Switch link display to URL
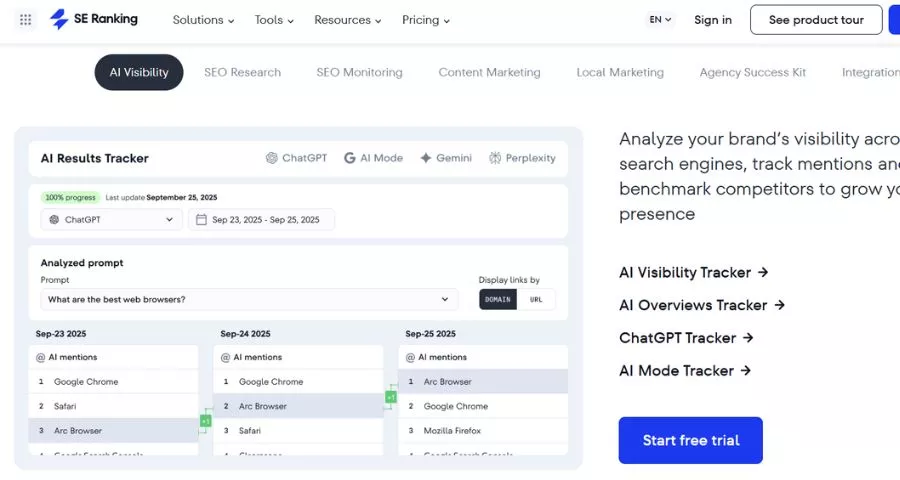The image size is (900, 480). tap(536, 299)
